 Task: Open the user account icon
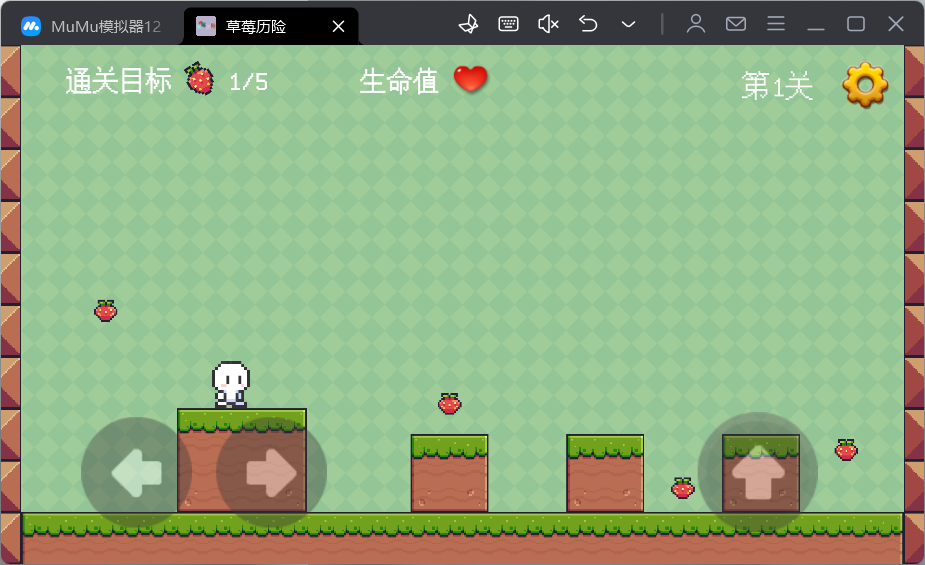pyautogui.click(x=696, y=24)
